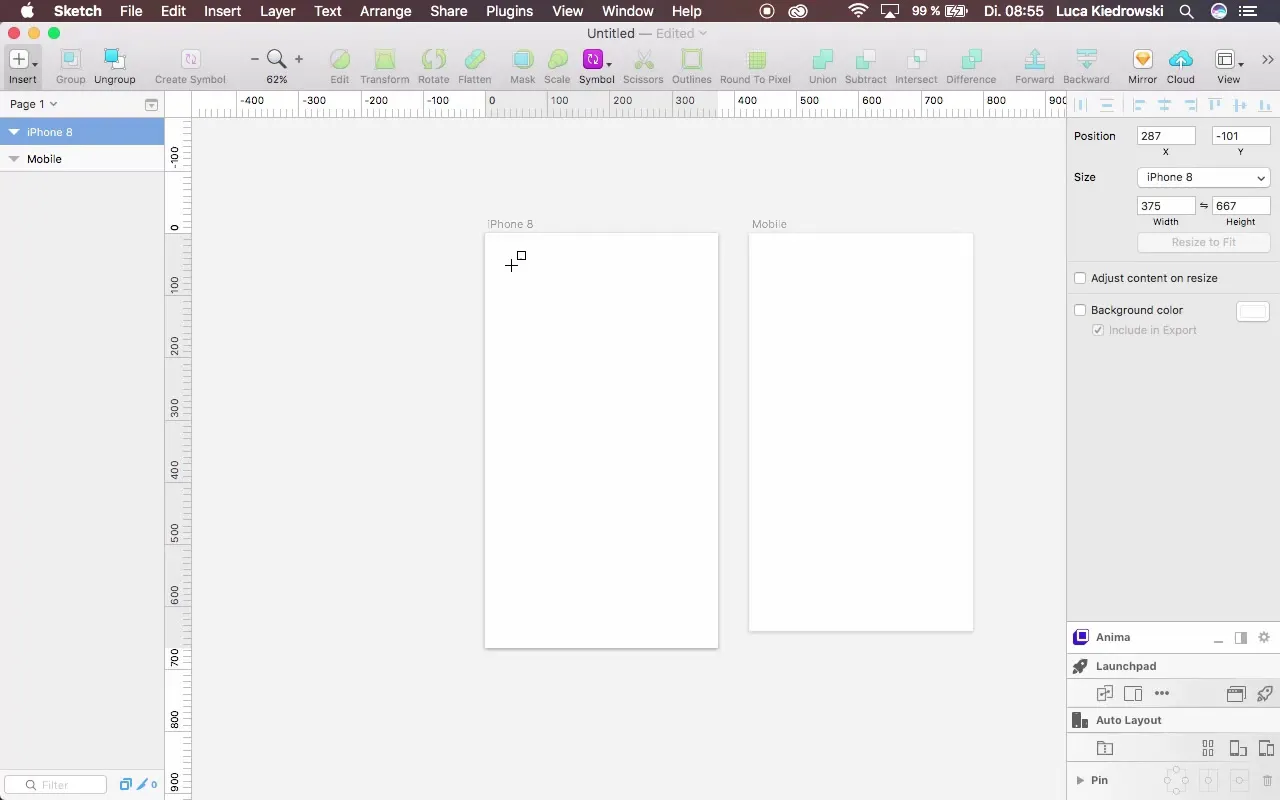Zoom in with the plus button
The height and width of the screenshot is (800, 1280).
coord(299,60)
